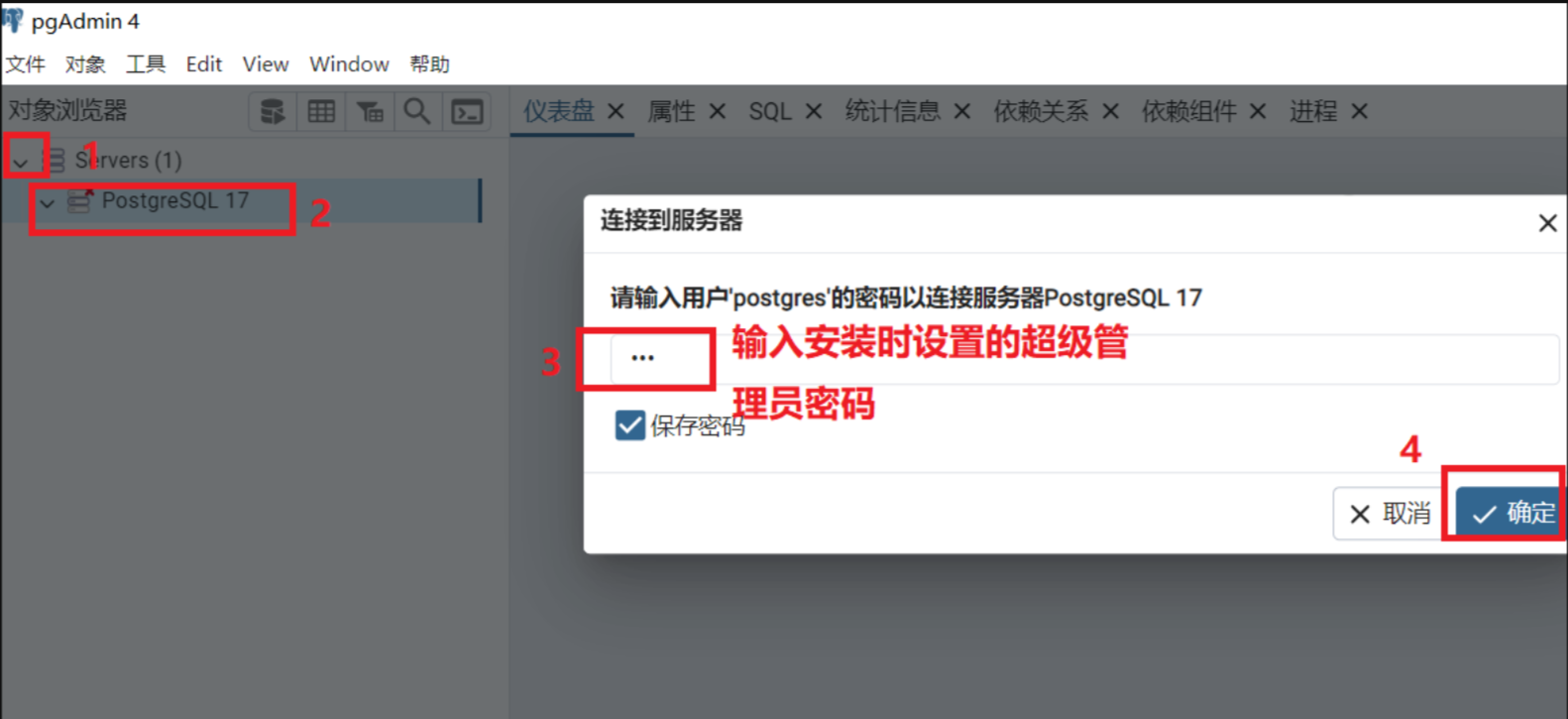The height and width of the screenshot is (719, 1568).
Task: Select the PostgreSQL 17 tree item
Action: (x=175, y=200)
